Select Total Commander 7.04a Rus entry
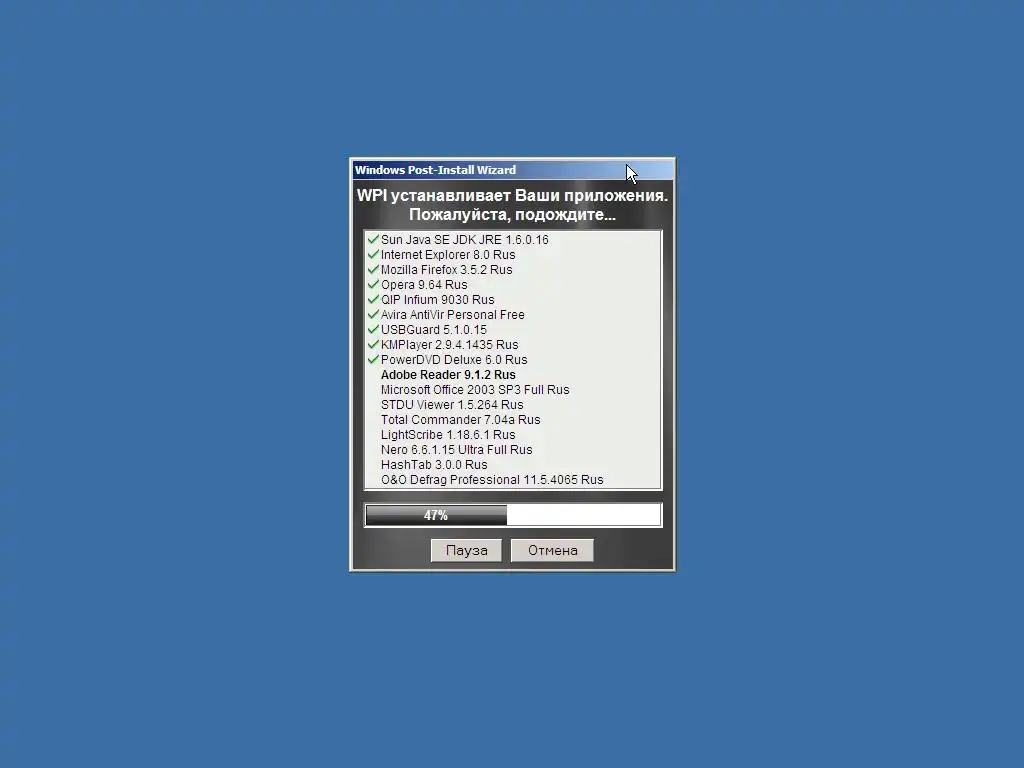 tap(460, 420)
